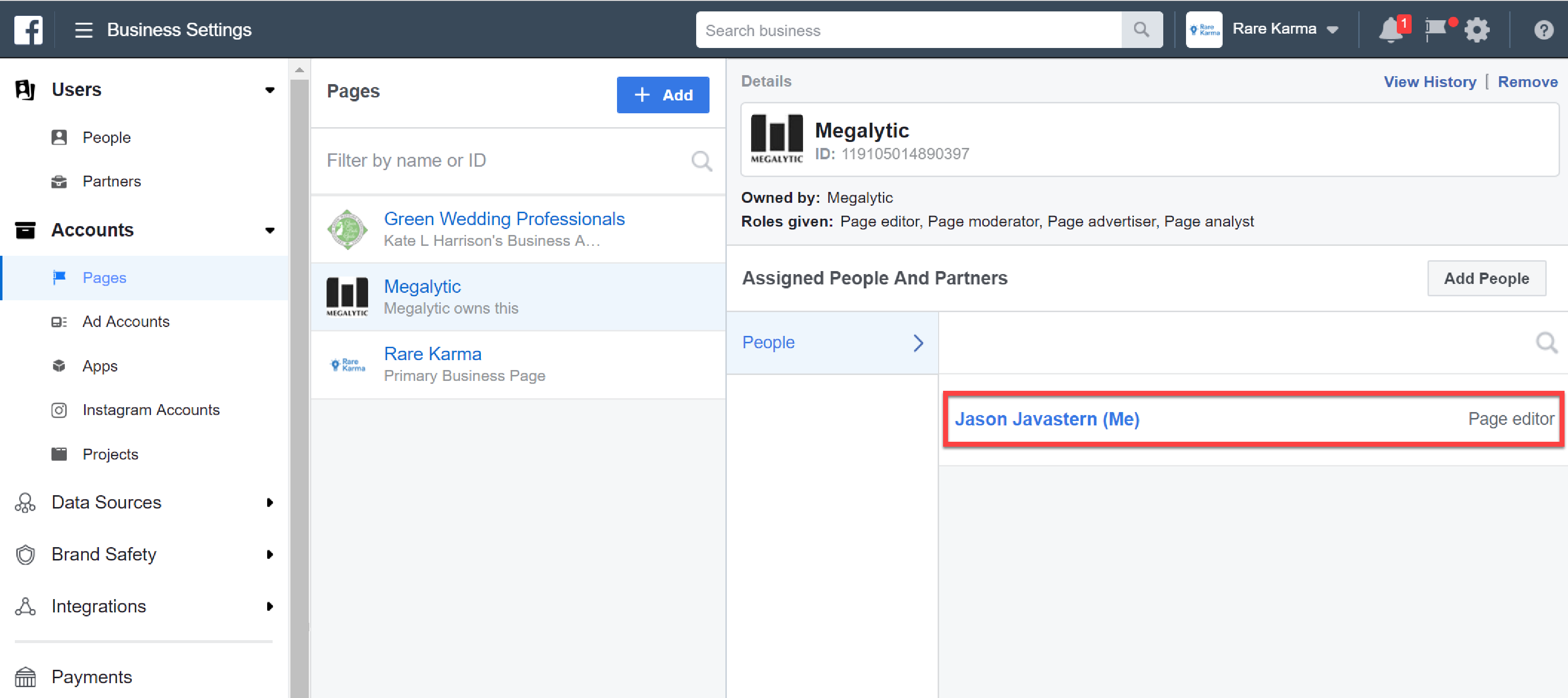Expand the Data Sources section
The height and width of the screenshot is (698, 1568).
(x=270, y=502)
